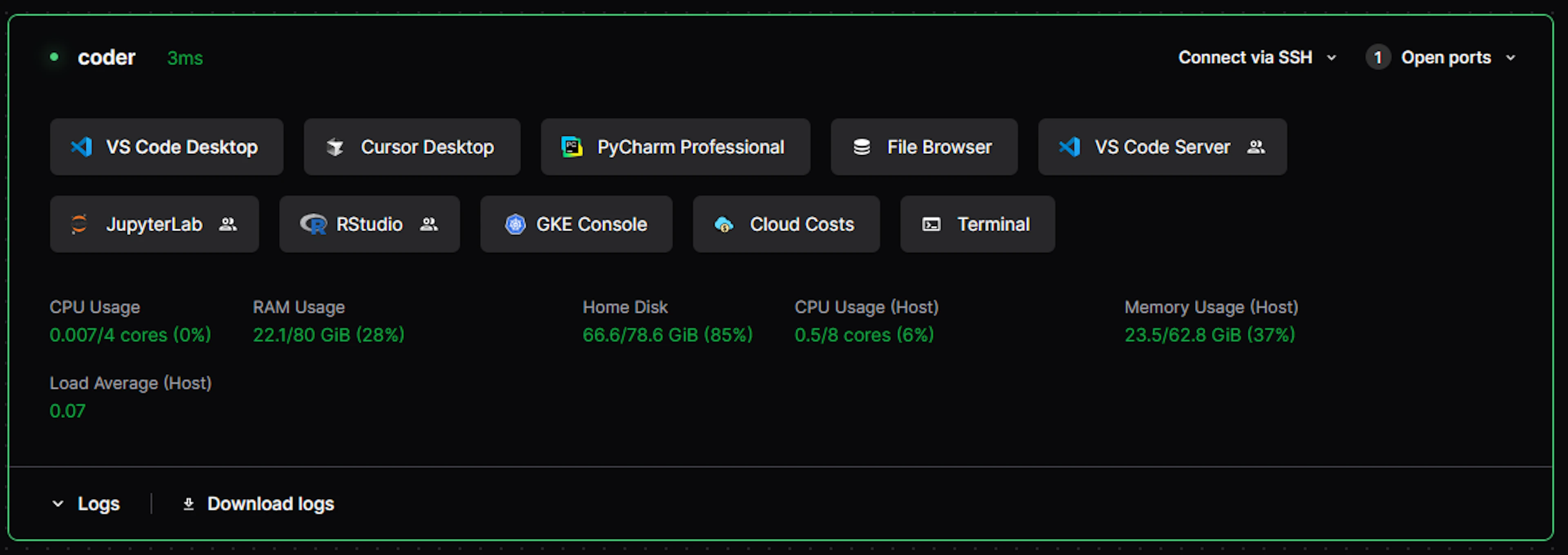Launch Cursor Desktop via its cube icon
The height and width of the screenshot is (555, 1568).
click(335, 147)
